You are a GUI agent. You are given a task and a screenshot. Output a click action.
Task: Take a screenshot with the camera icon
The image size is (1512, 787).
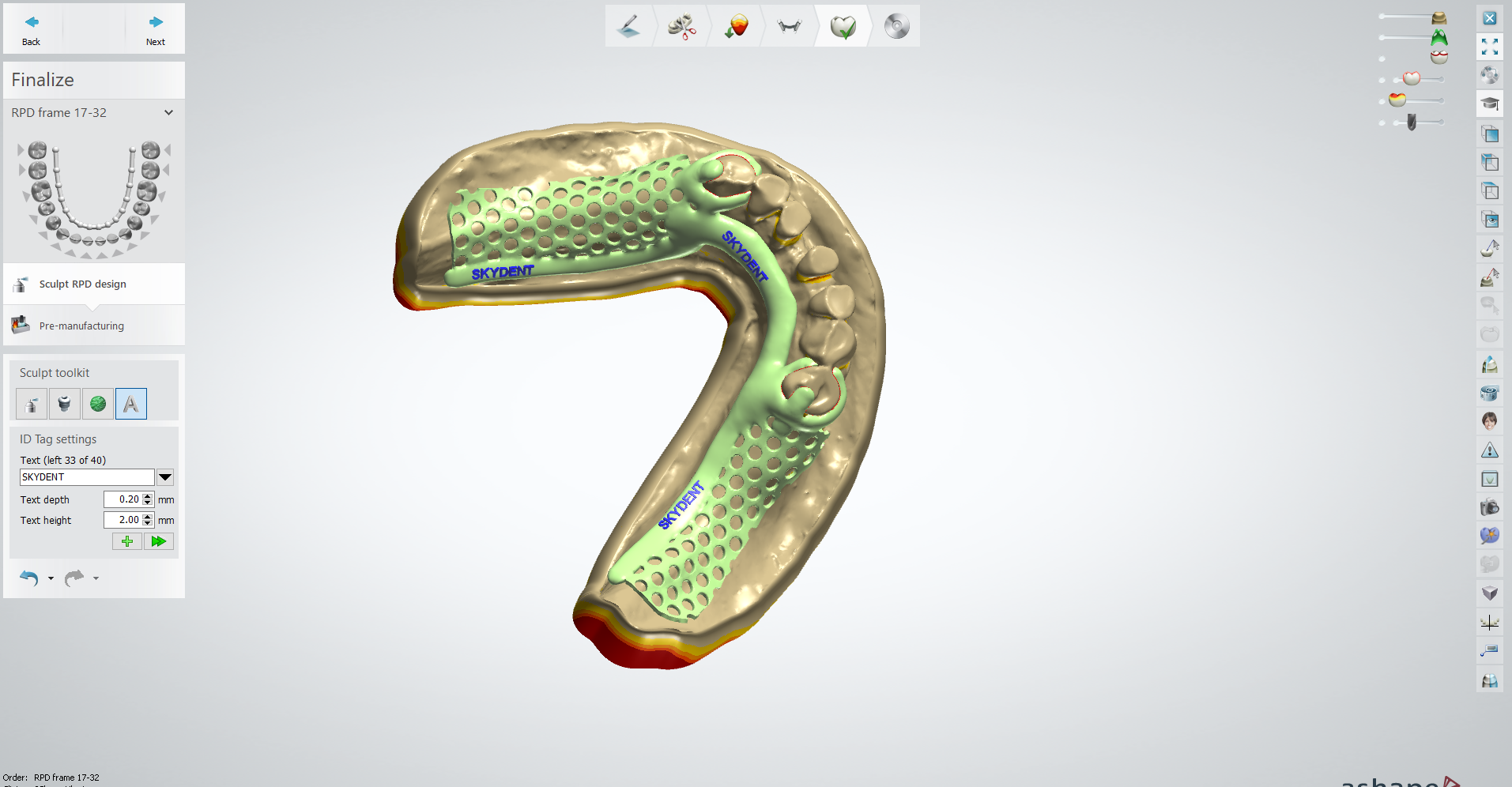click(x=1489, y=507)
